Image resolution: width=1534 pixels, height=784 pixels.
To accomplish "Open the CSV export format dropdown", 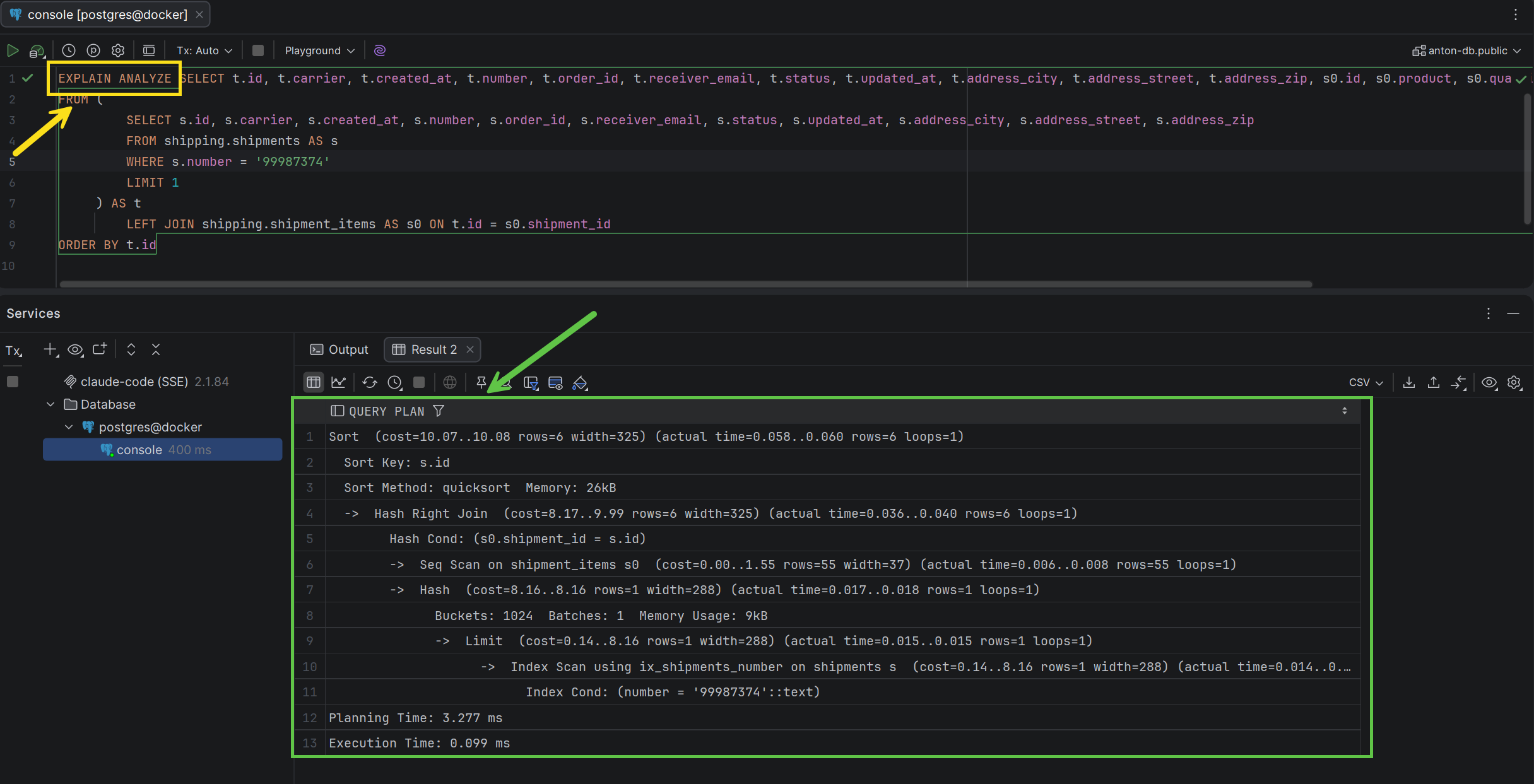I will (x=1366, y=382).
